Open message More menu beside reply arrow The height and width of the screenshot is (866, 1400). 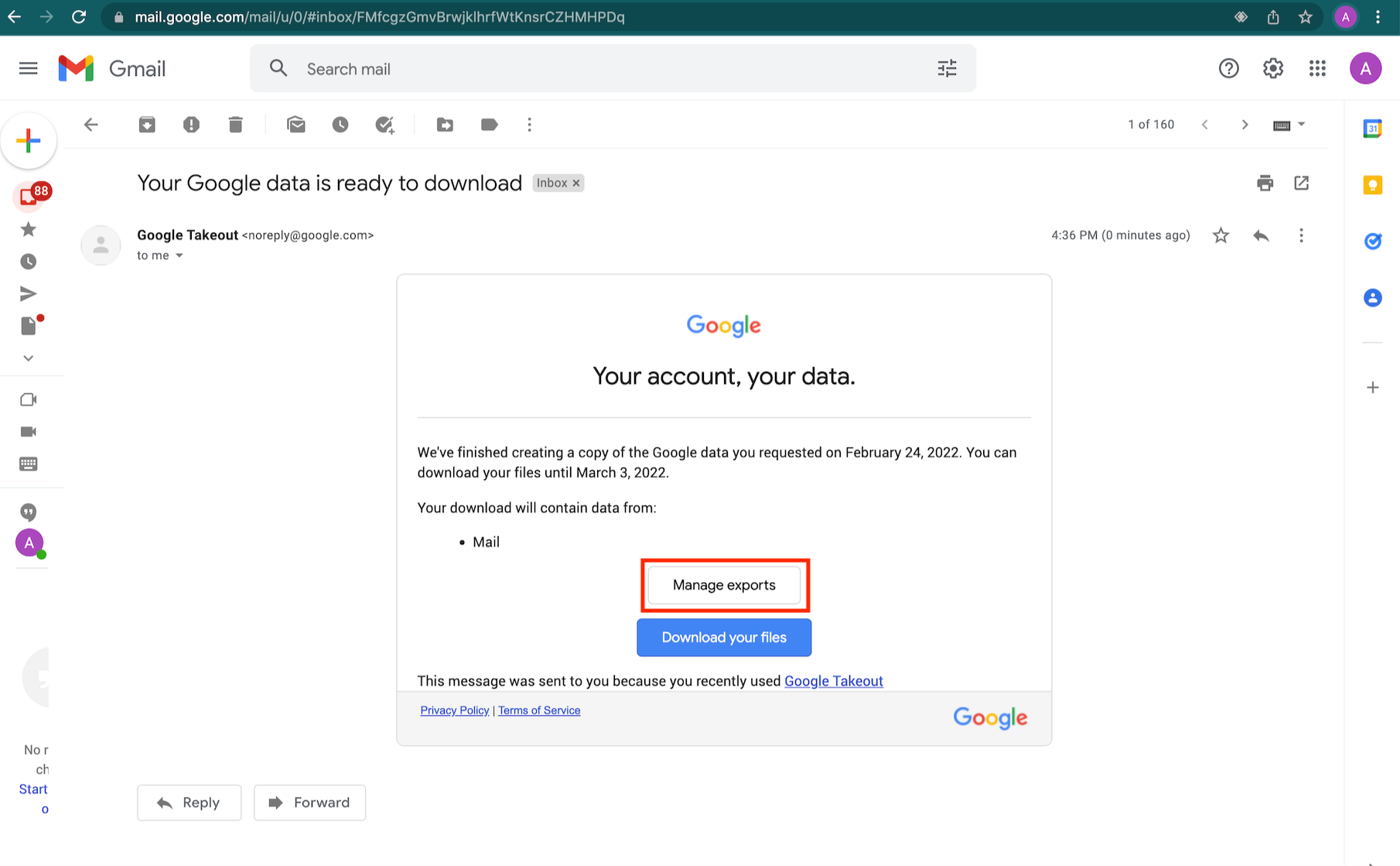[x=1301, y=235]
